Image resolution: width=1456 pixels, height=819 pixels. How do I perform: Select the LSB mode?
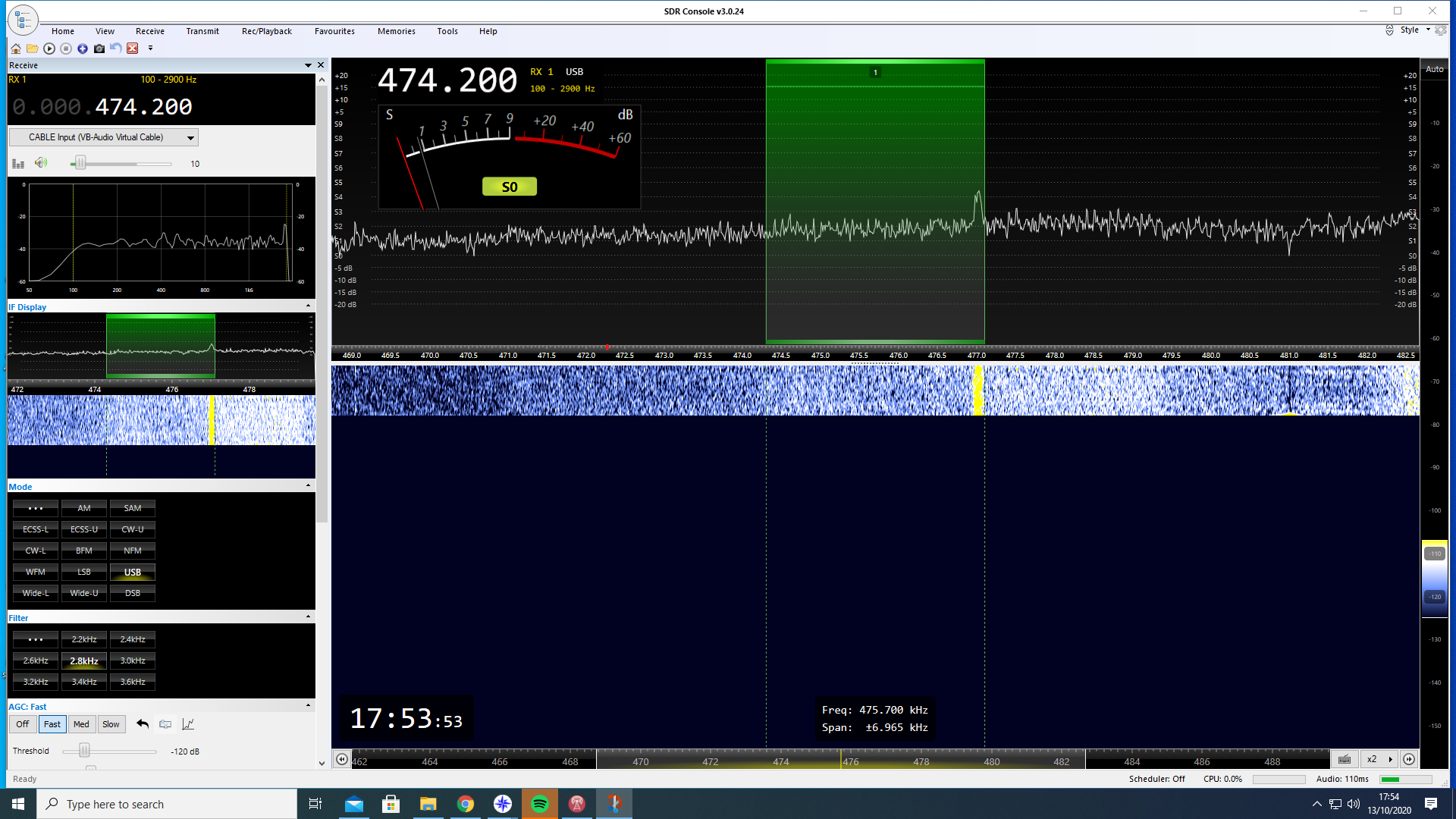point(84,573)
